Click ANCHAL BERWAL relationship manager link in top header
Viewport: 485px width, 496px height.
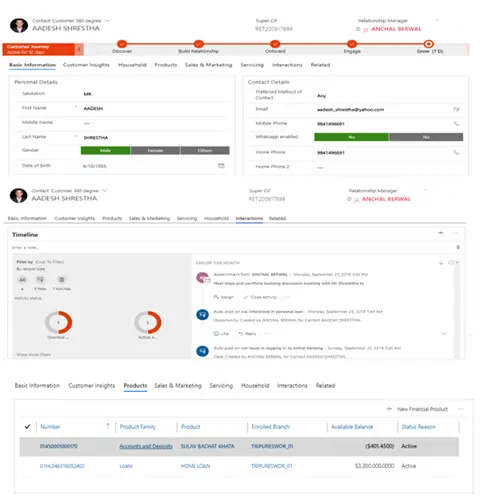(396, 29)
